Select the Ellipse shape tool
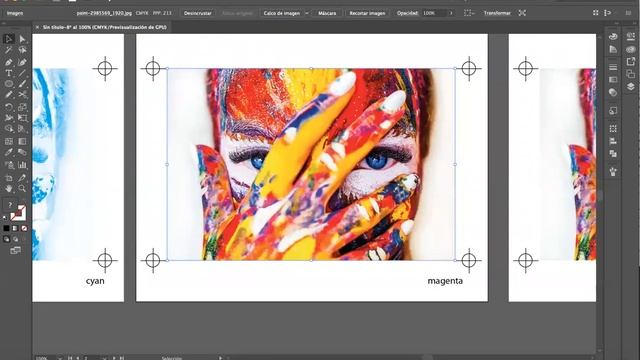Viewport: 640px width, 360px height. click(9, 84)
